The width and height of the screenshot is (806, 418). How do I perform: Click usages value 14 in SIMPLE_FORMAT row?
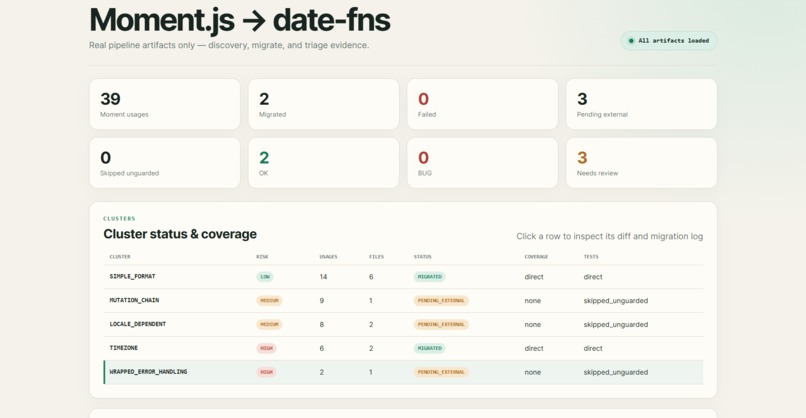pyautogui.click(x=323, y=277)
